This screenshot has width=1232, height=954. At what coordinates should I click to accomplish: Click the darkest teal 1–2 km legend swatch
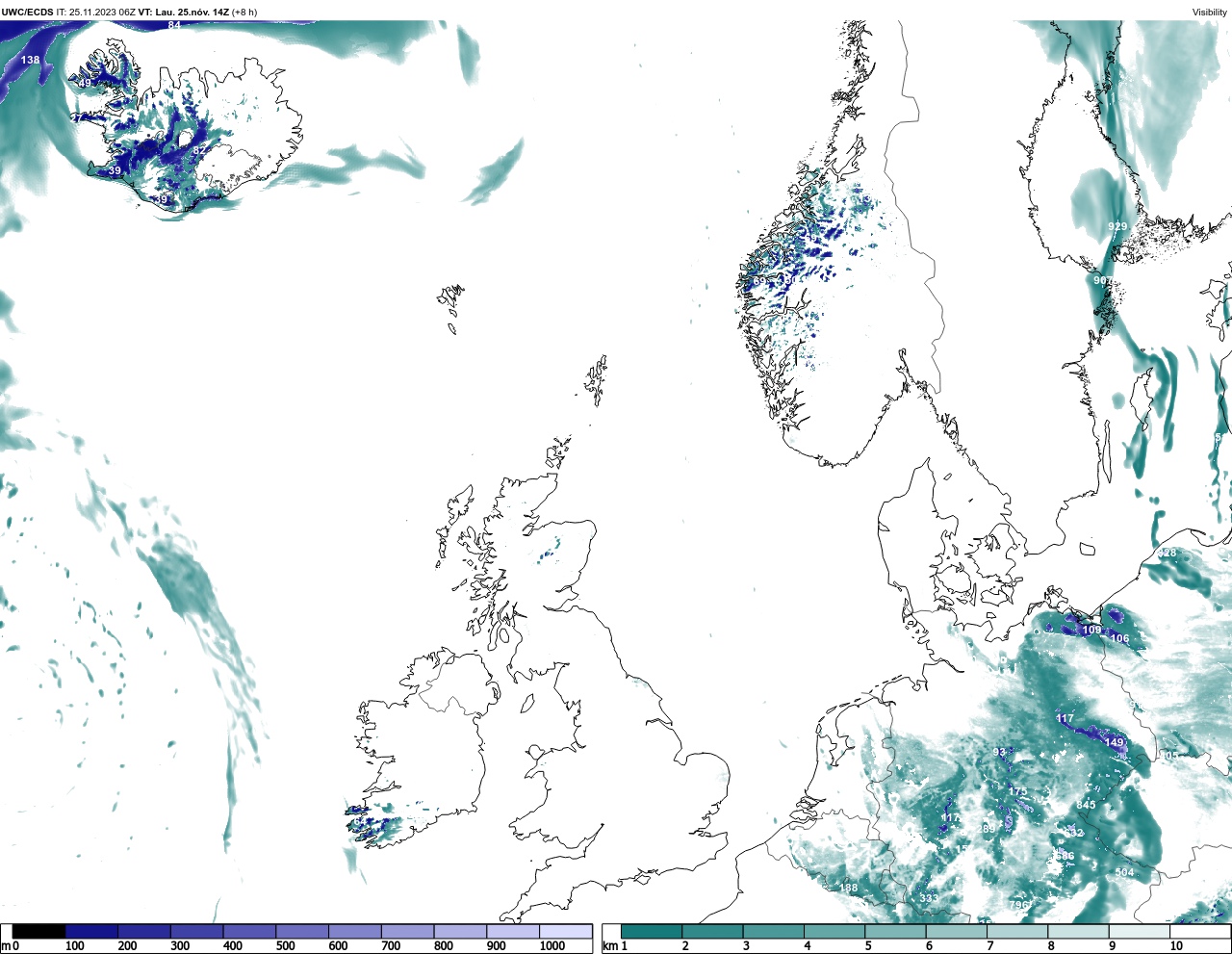pos(652,932)
